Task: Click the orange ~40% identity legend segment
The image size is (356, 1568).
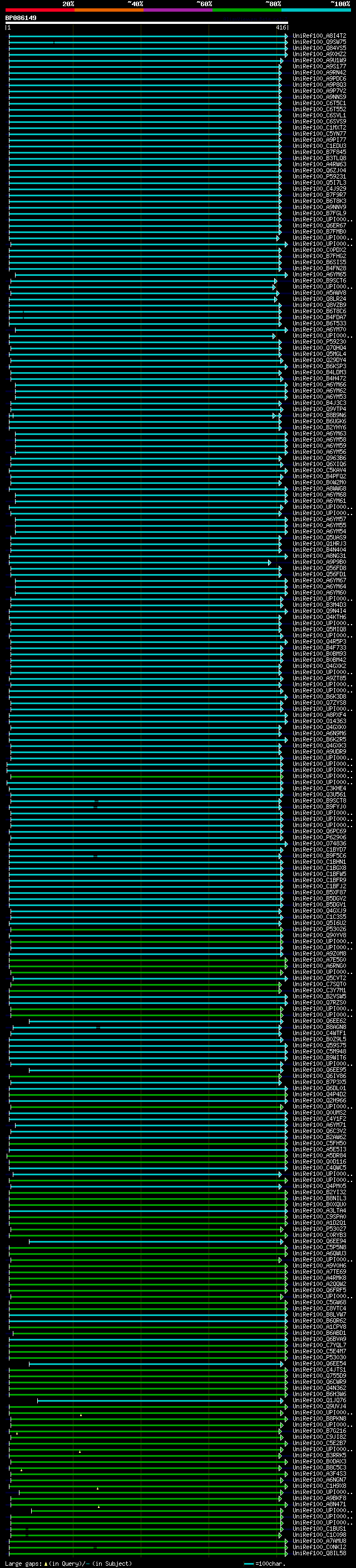Action: [x=109, y=10]
